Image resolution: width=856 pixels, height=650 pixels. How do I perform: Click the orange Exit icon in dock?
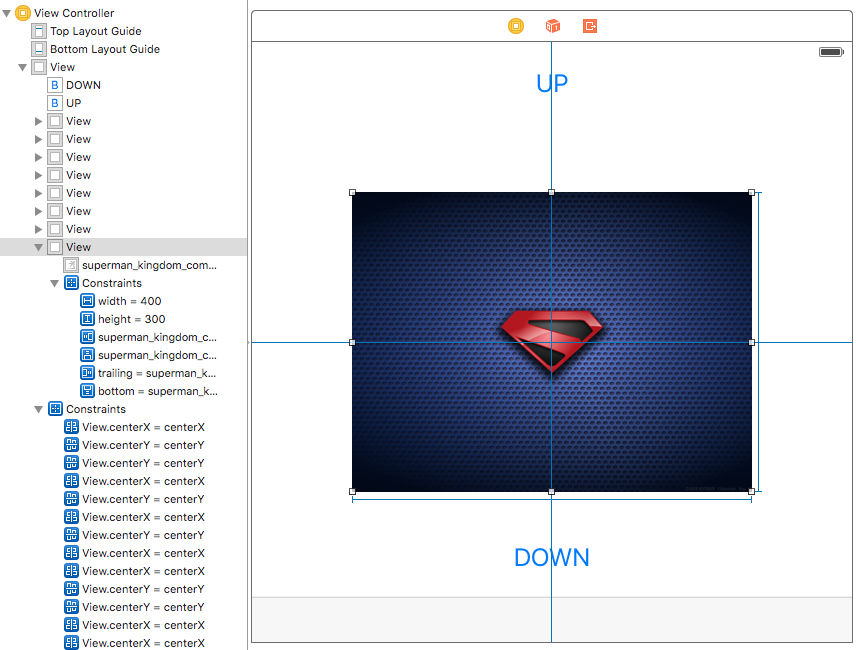[x=590, y=26]
